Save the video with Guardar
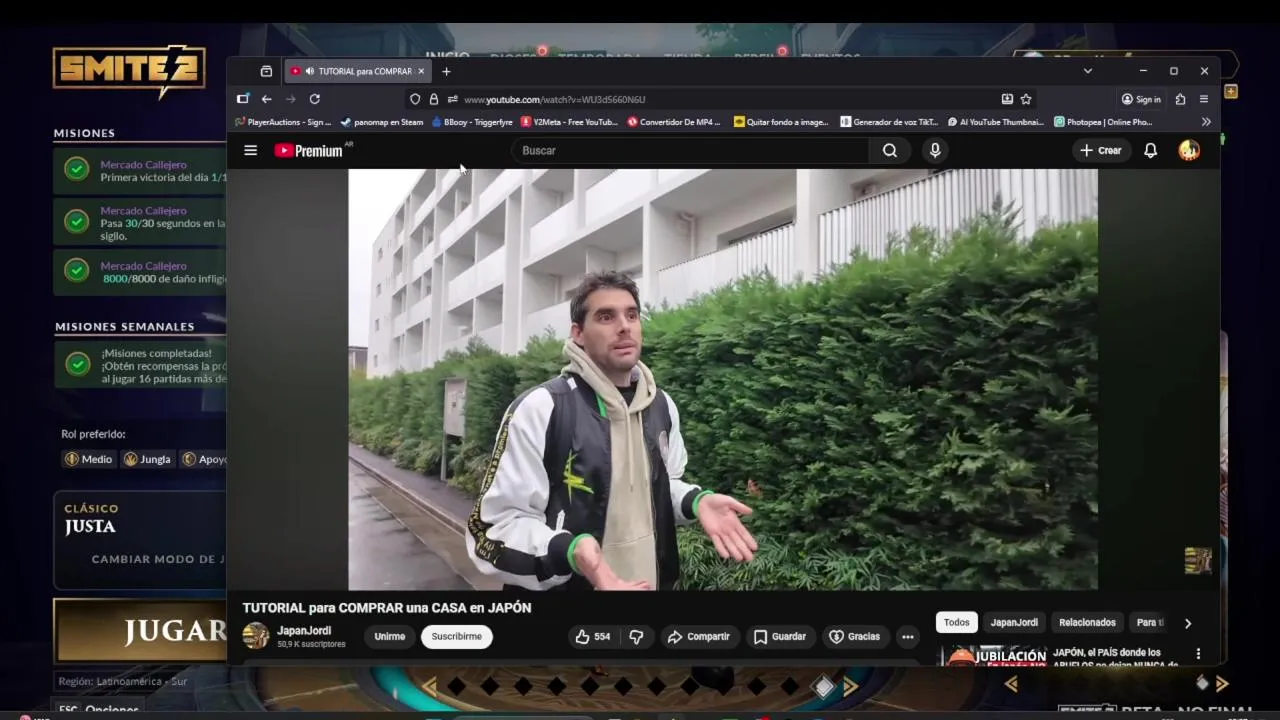The height and width of the screenshot is (720, 1280). click(x=780, y=636)
